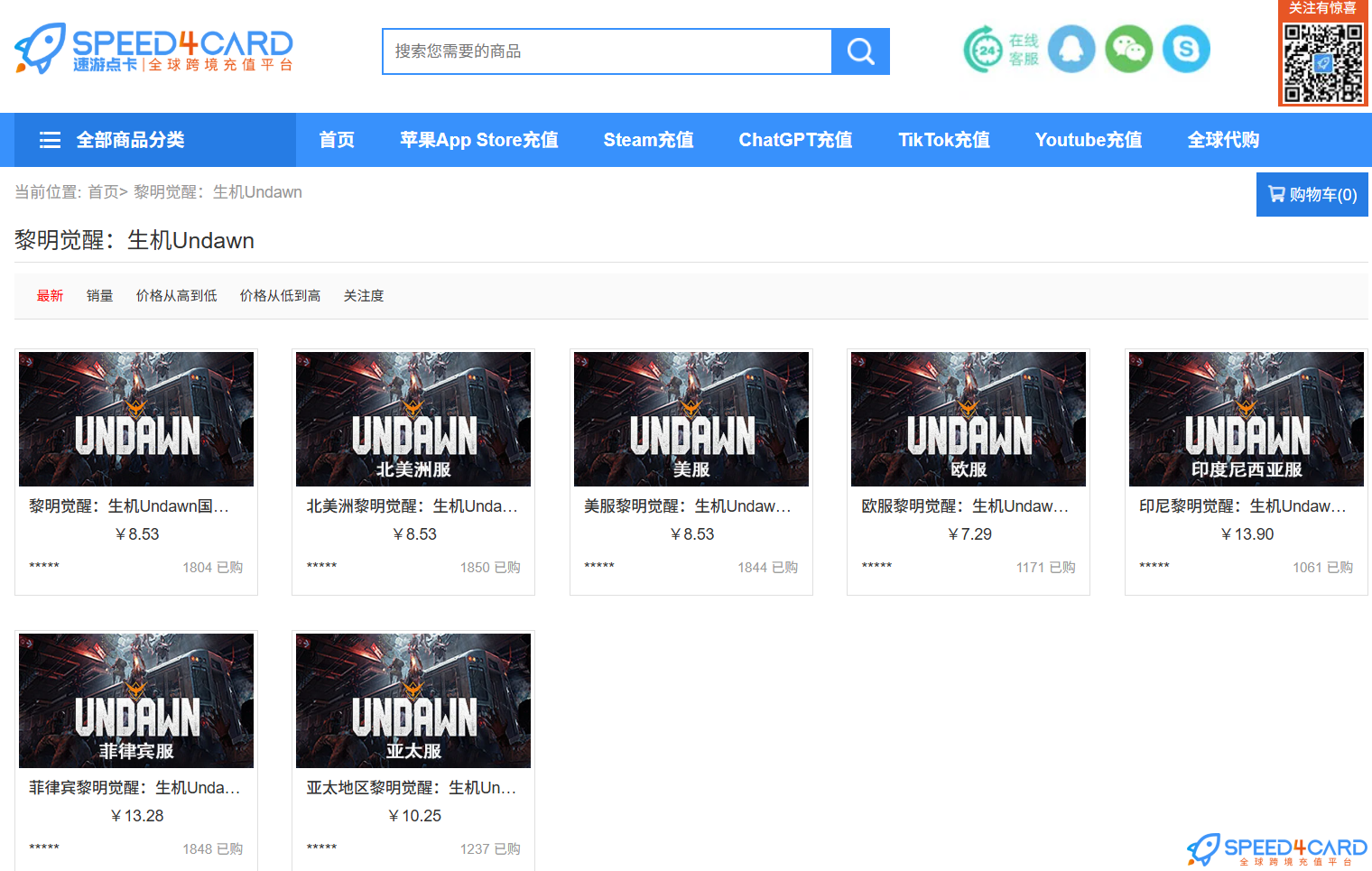Viewport: 1372px width, 871px height.
Task: Open TikTok充值 in the nav bar
Action: click(944, 140)
